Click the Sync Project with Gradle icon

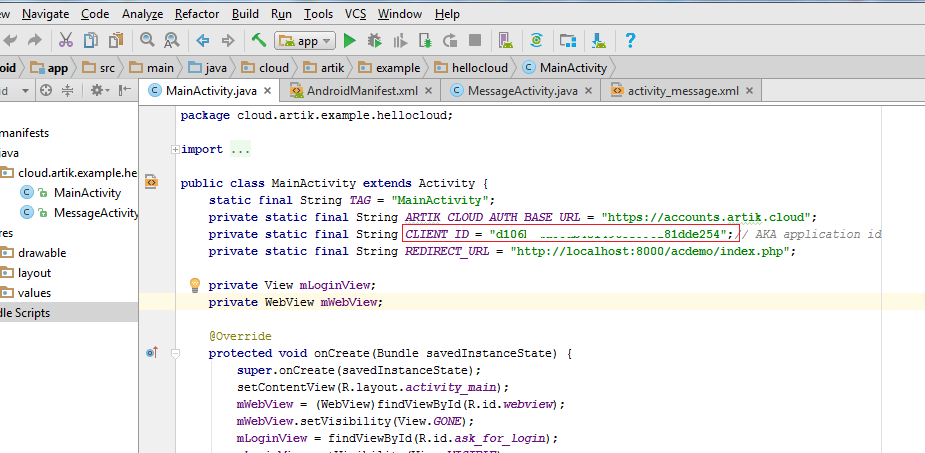(x=536, y=40)
